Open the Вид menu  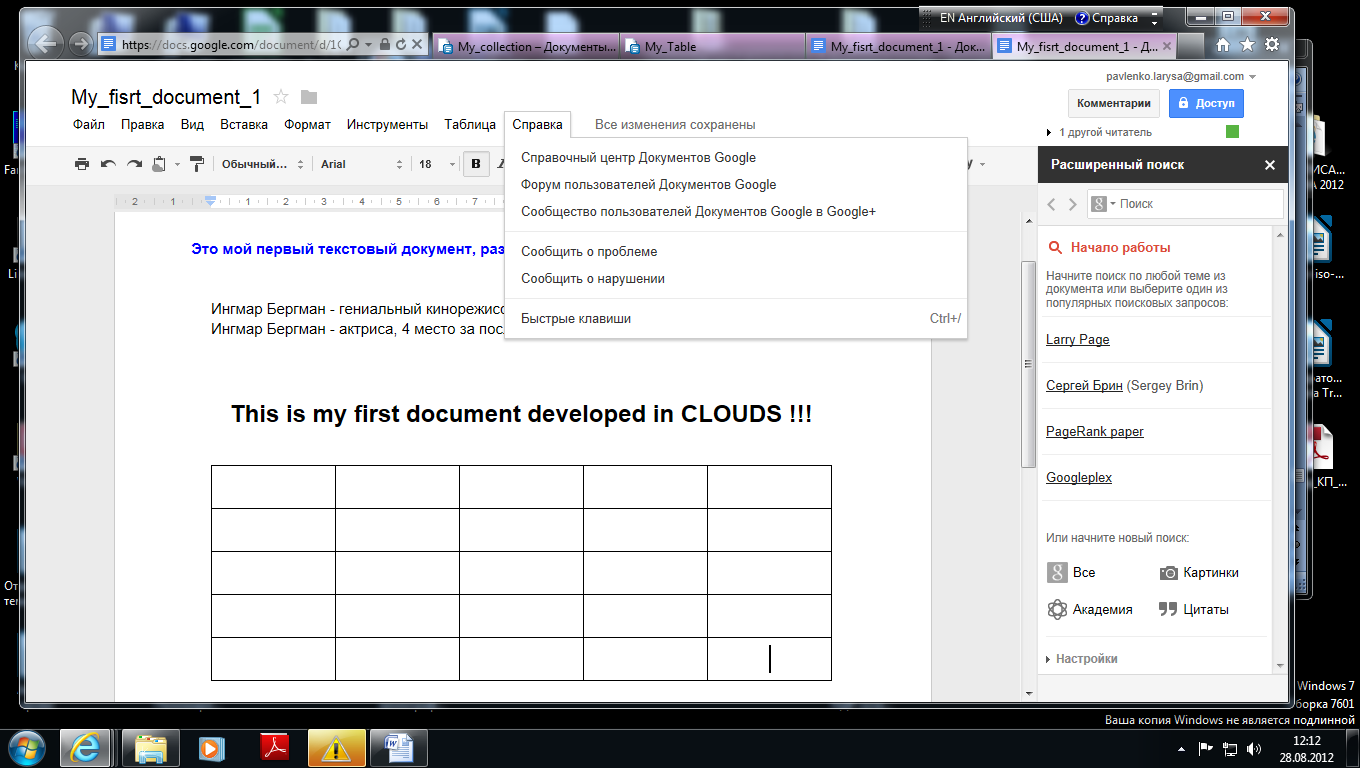tap(192, 125)
